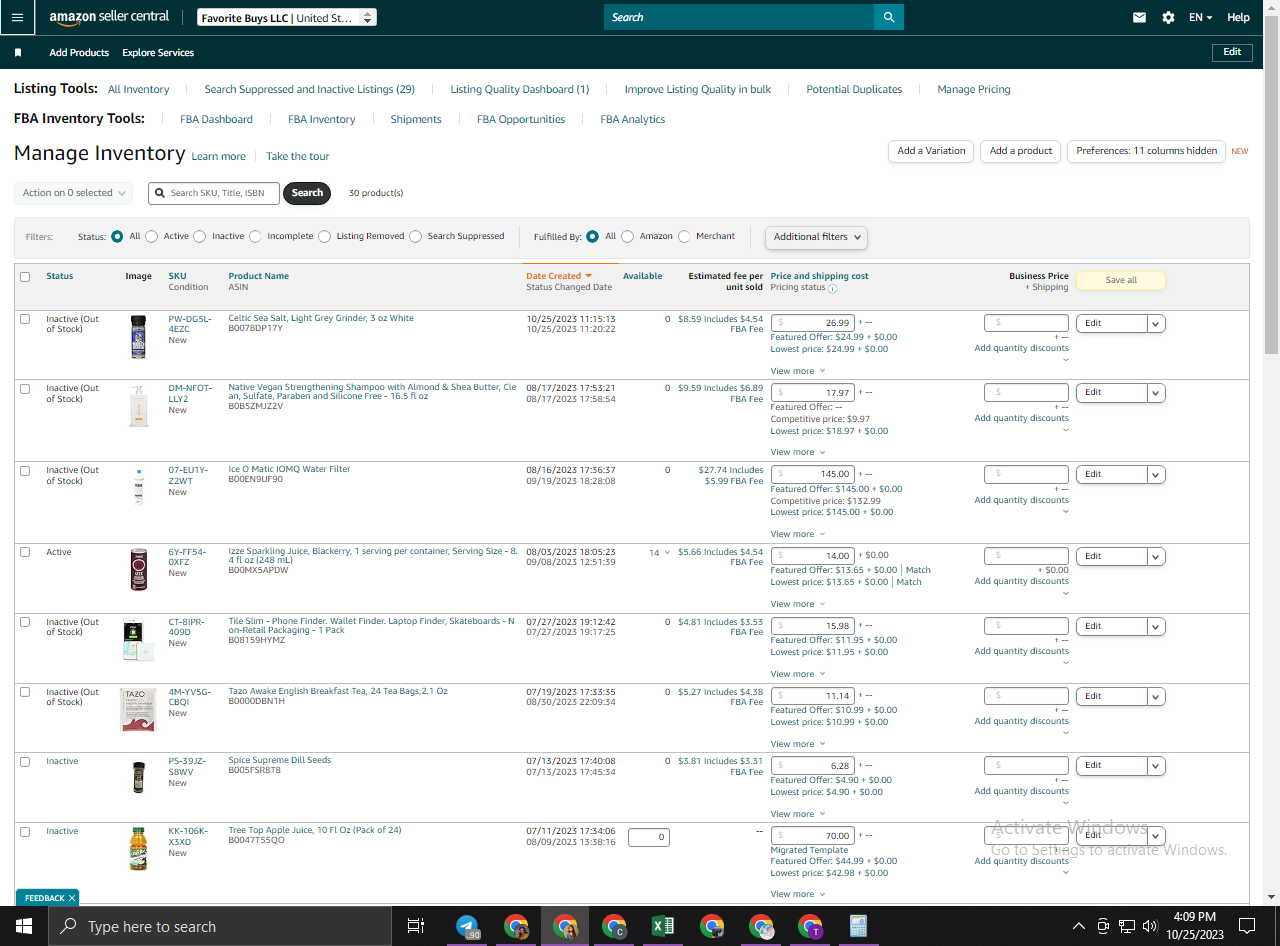This screenshot has width=1280, height=946.
Task: Click the bookmark icon beside Add Products
Action: click(18, 53)
